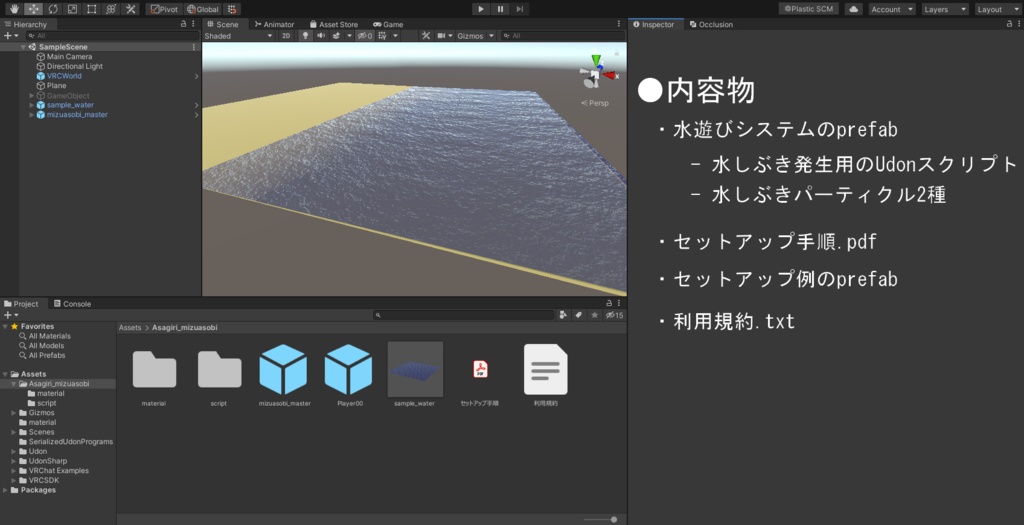Select All Prefabs favorite
This screenshot has height=525, width=1024.
47,355
